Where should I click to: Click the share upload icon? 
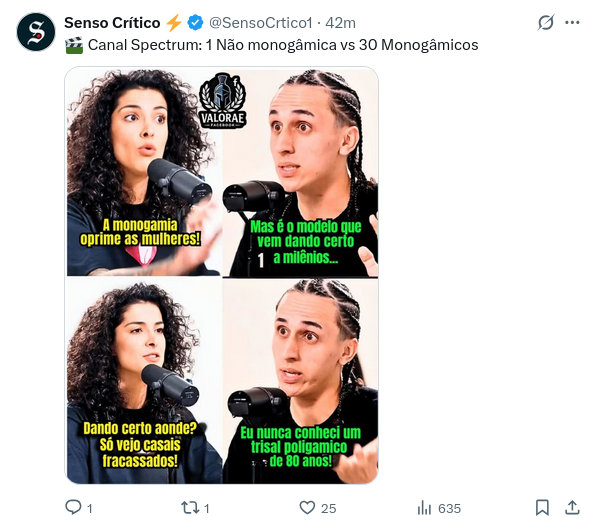coord(572,508)
